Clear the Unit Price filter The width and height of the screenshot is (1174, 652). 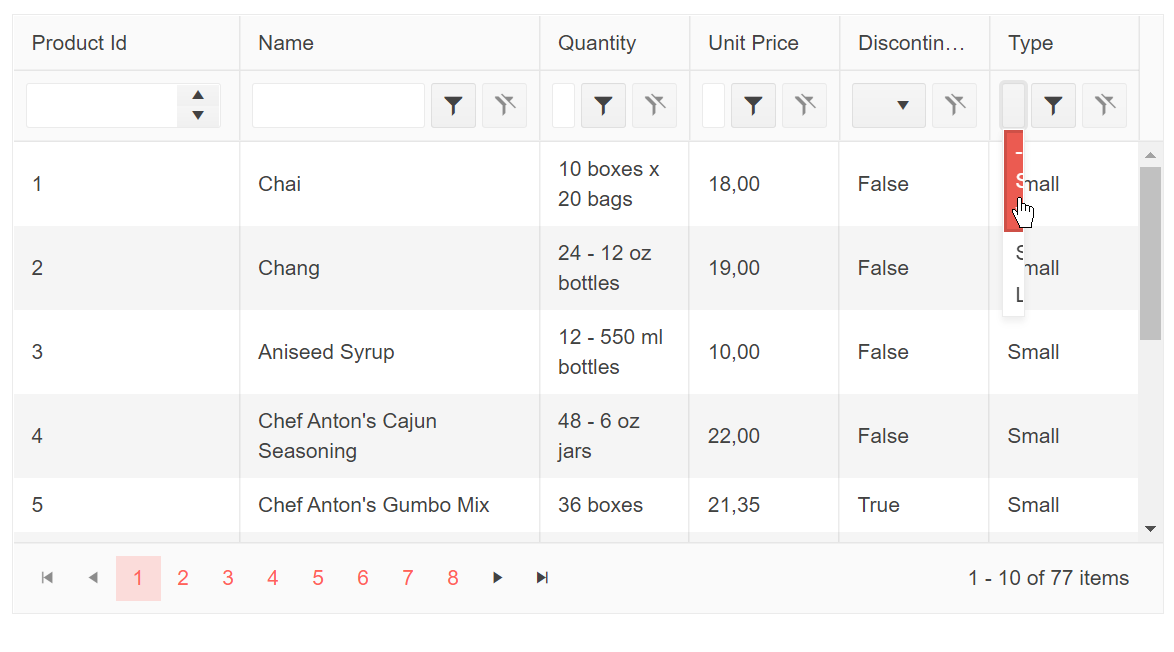click(x=804, y=105)
